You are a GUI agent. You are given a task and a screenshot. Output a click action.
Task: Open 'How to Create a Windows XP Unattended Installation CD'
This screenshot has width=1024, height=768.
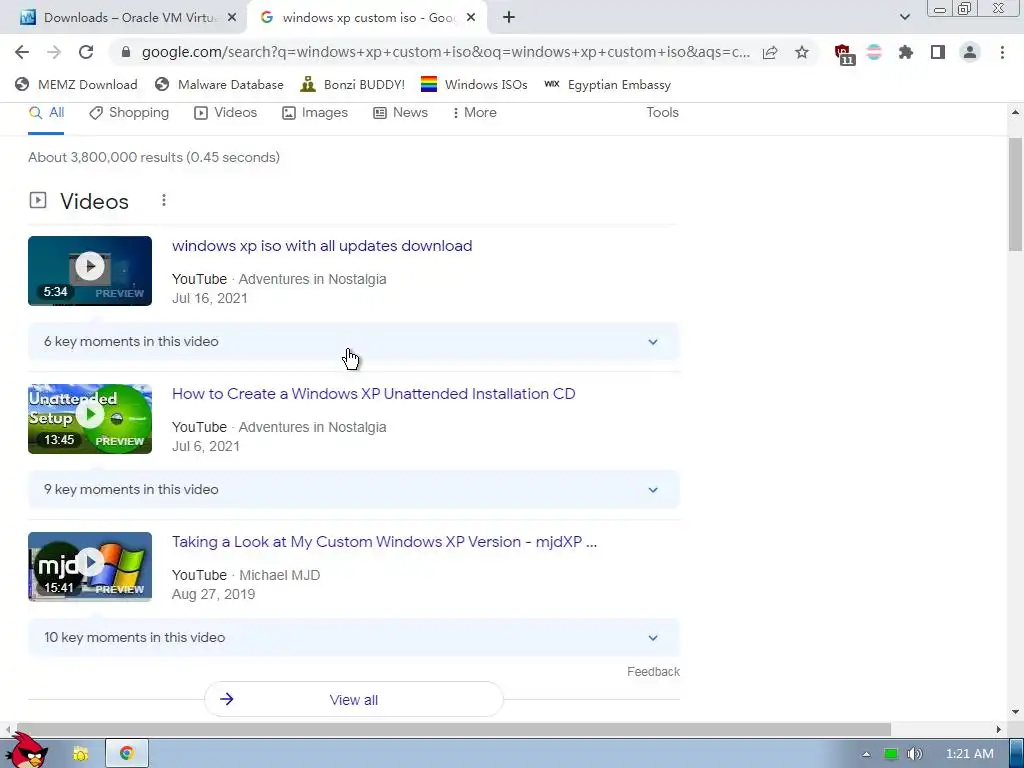coord(374,394)
